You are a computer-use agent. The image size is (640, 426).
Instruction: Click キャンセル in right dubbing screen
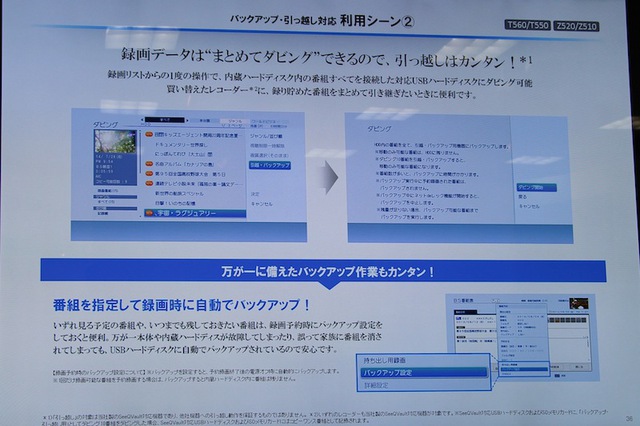(529, 206)
